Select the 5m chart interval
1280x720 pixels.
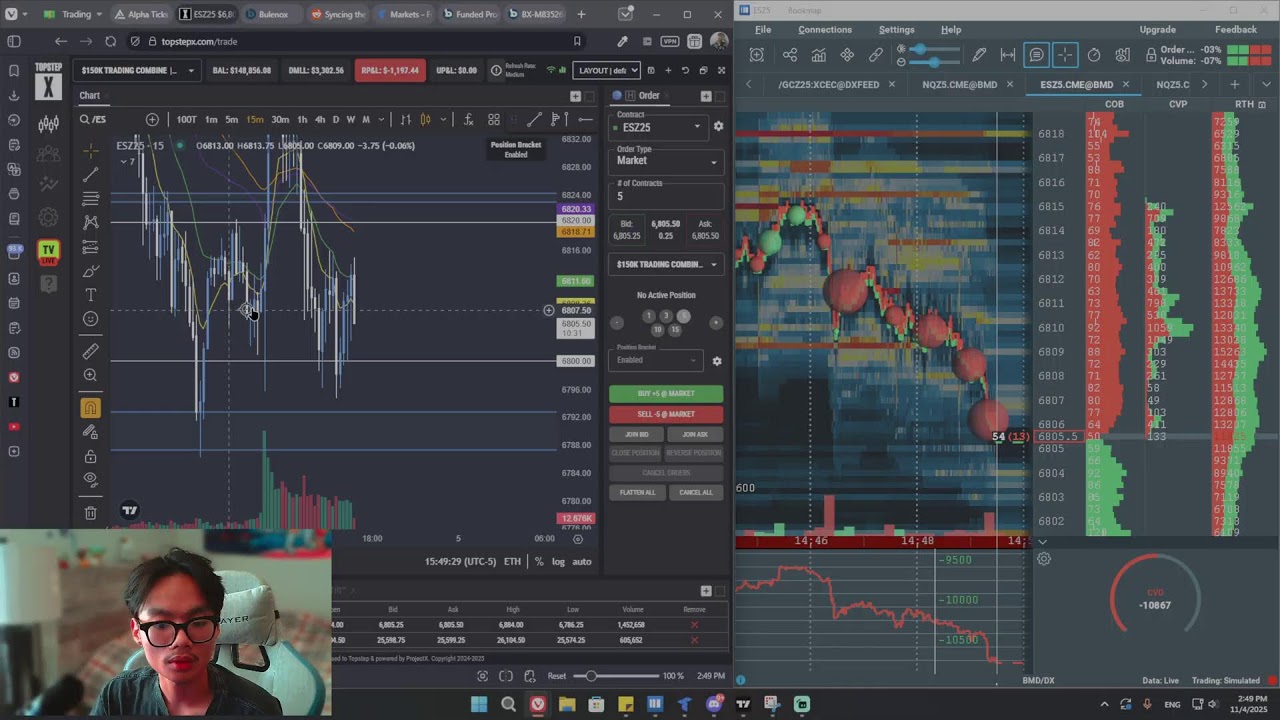tap(231, 119)
